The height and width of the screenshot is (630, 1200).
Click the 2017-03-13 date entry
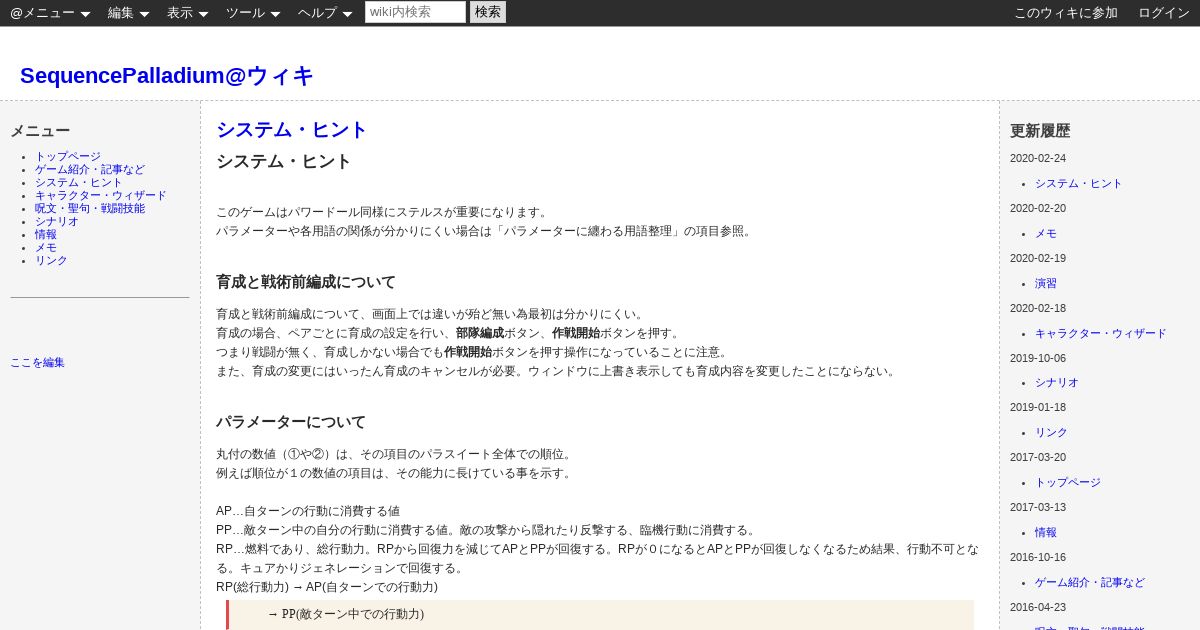pos(1038,508)
